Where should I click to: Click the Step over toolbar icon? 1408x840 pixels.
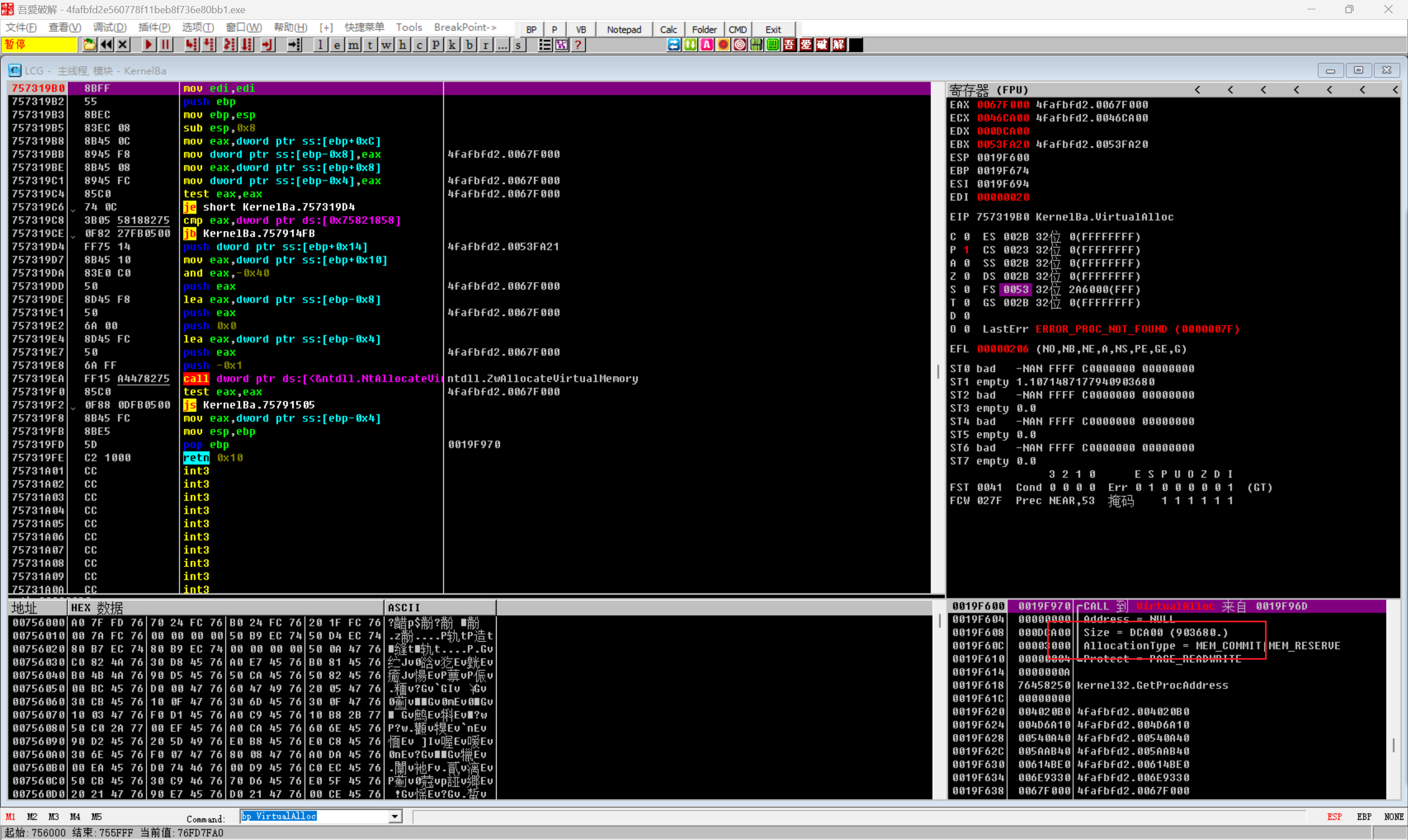[x=208, y=45]
